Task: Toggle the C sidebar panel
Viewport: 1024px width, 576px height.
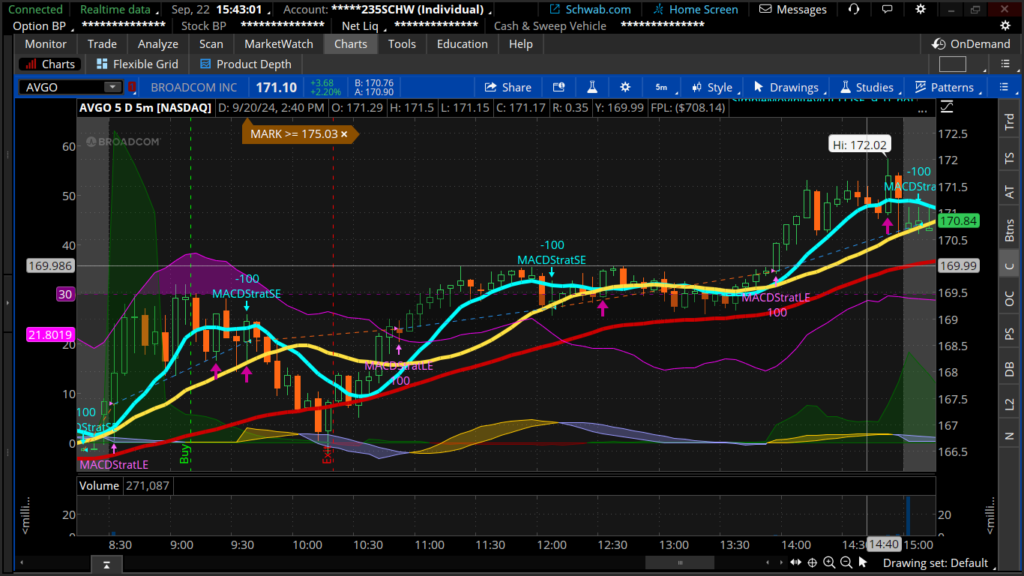Action: pos(1009,266)
